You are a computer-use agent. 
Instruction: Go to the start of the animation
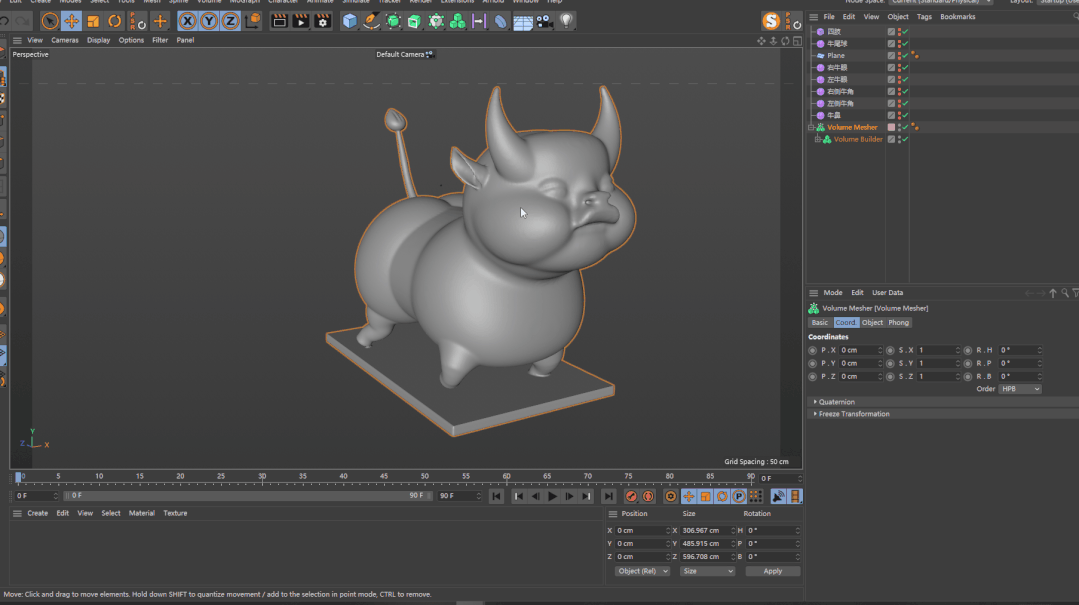(496, 496)
